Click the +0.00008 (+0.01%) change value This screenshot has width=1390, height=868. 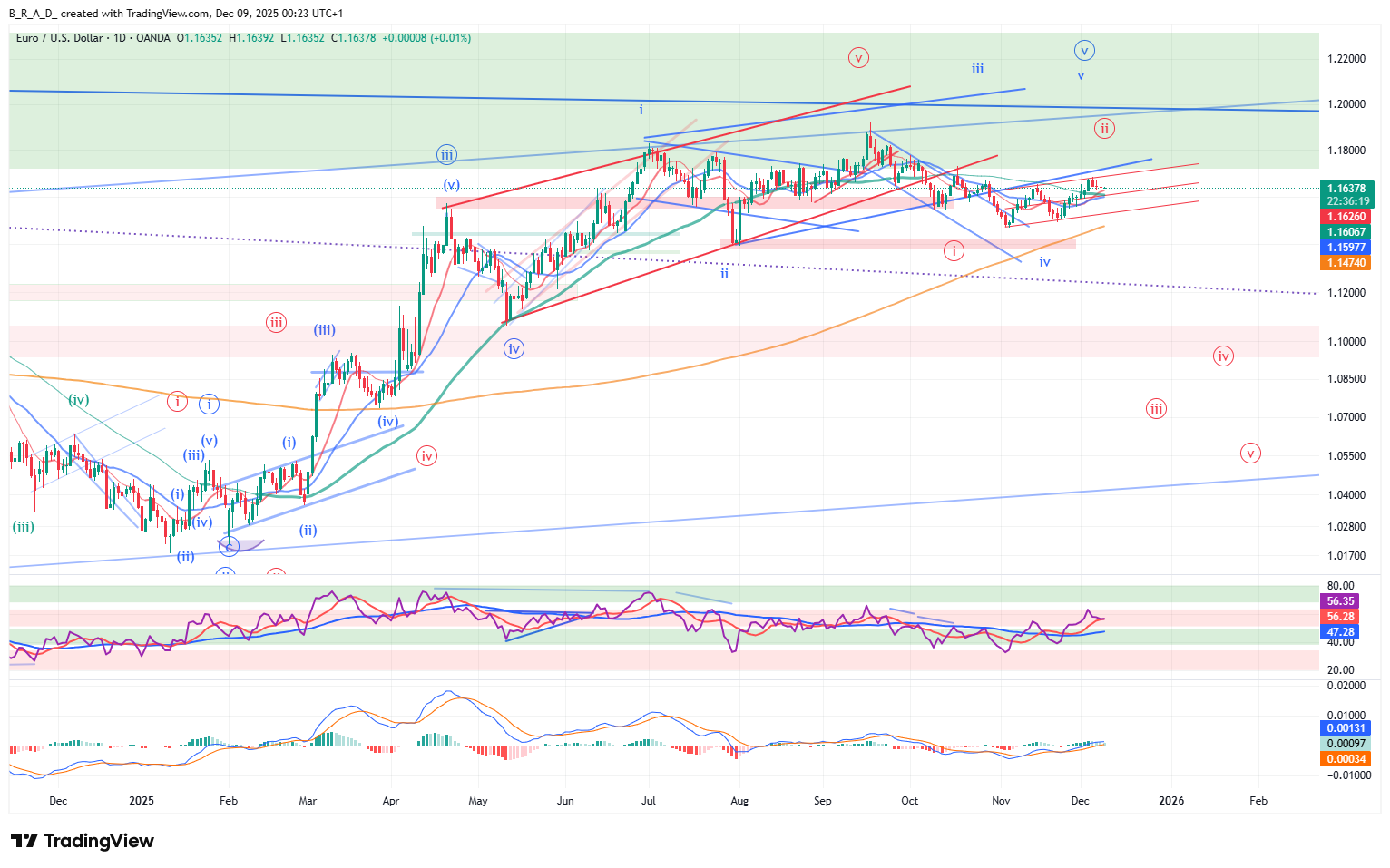[x=426, y=38]
